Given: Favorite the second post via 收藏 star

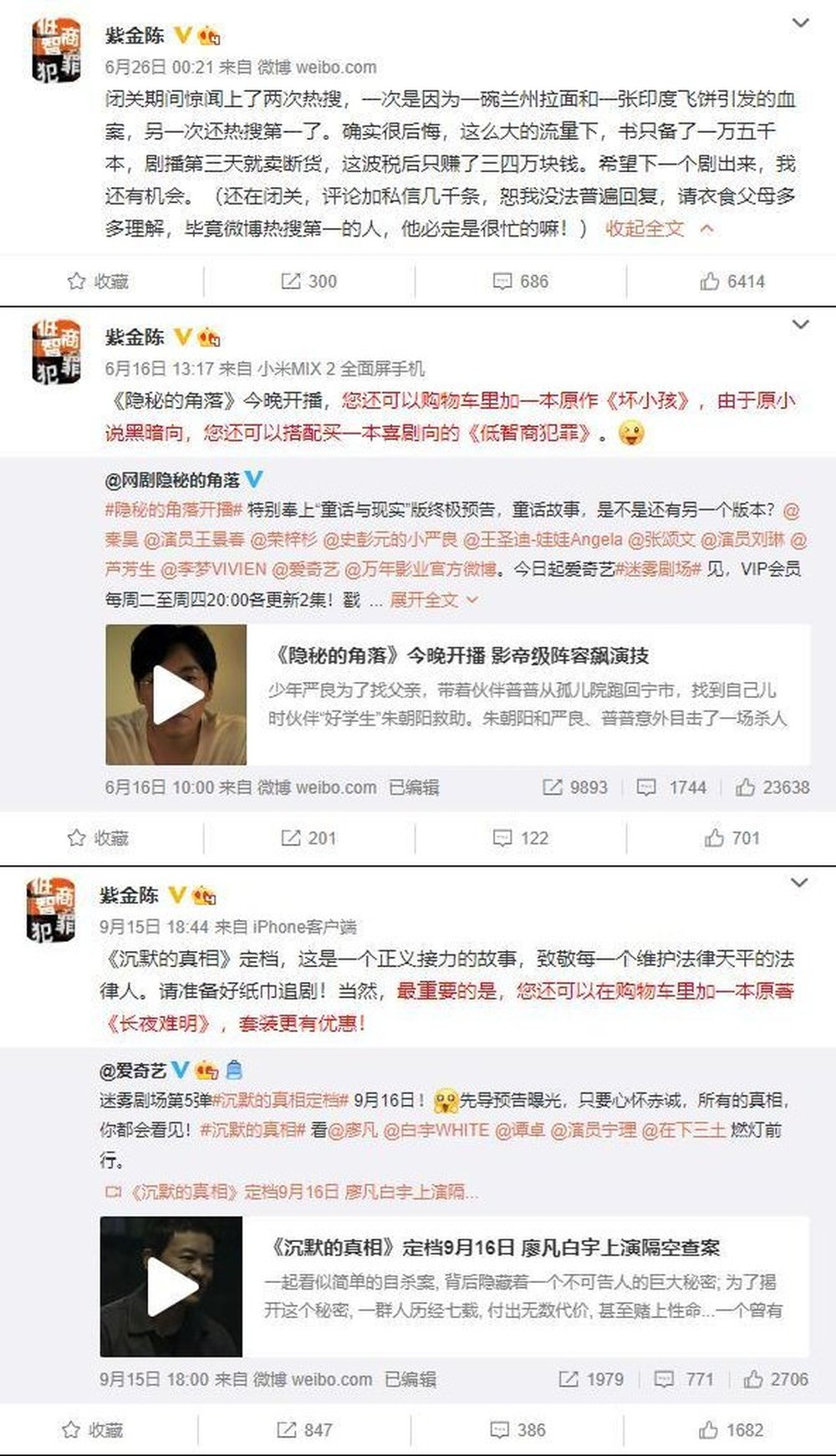Looking at the screenshot, I should 98,837.
